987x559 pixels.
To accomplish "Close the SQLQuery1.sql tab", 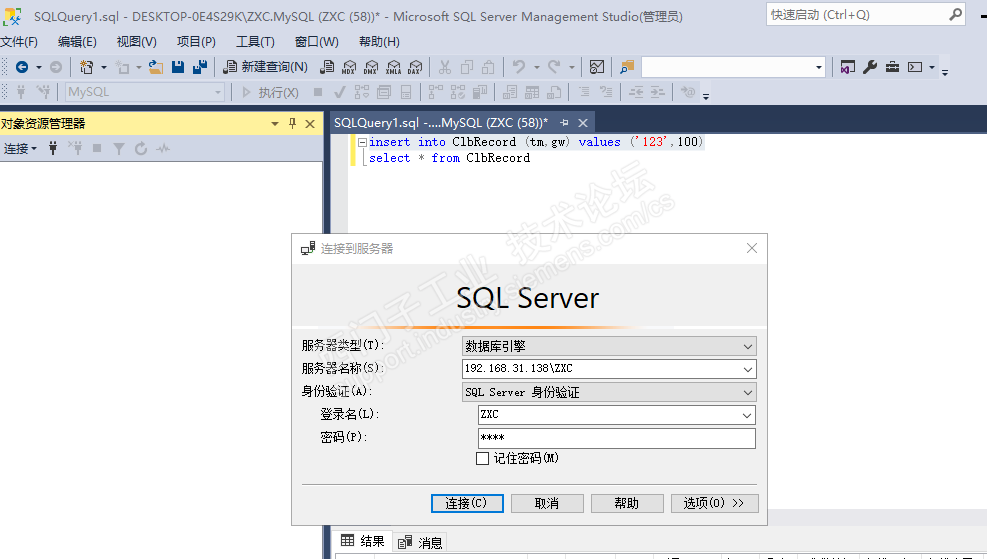I will [x=583, y=123].
